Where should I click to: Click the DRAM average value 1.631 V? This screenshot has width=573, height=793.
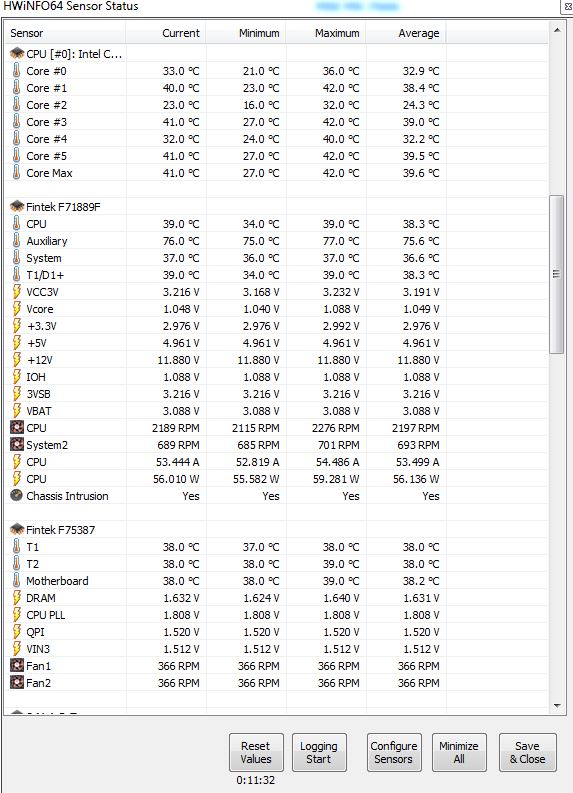coord(421,598)
